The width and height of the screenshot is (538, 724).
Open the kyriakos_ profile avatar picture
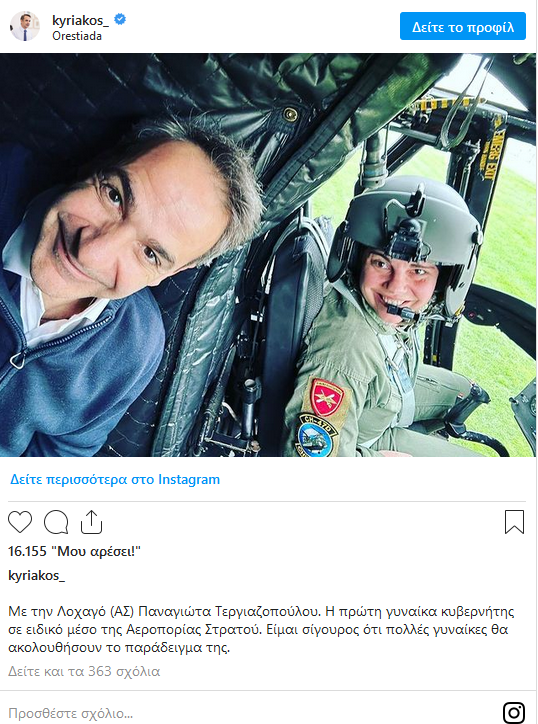(x=25, y=26)
